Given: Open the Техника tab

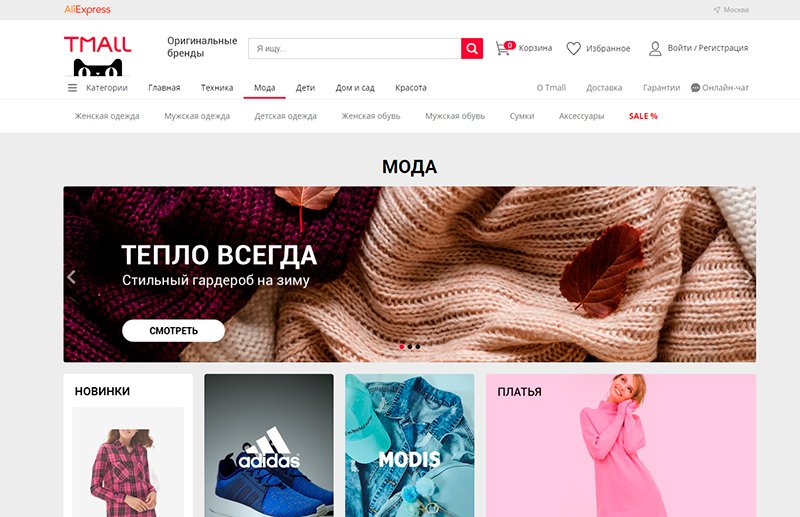Looking at the screenshot, I should click(x=217, y=88).
